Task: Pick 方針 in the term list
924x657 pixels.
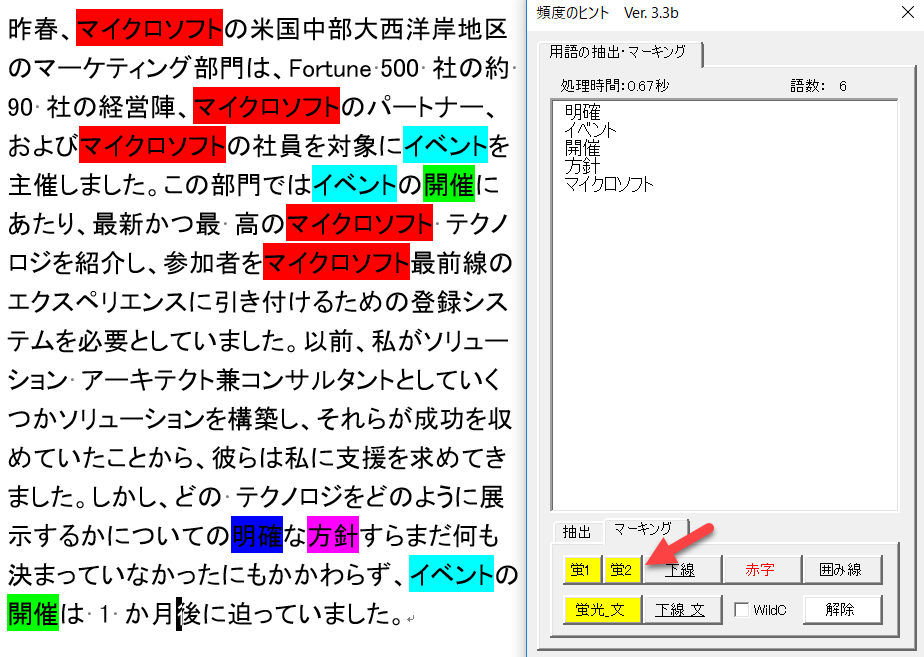Action: (583, 166)
